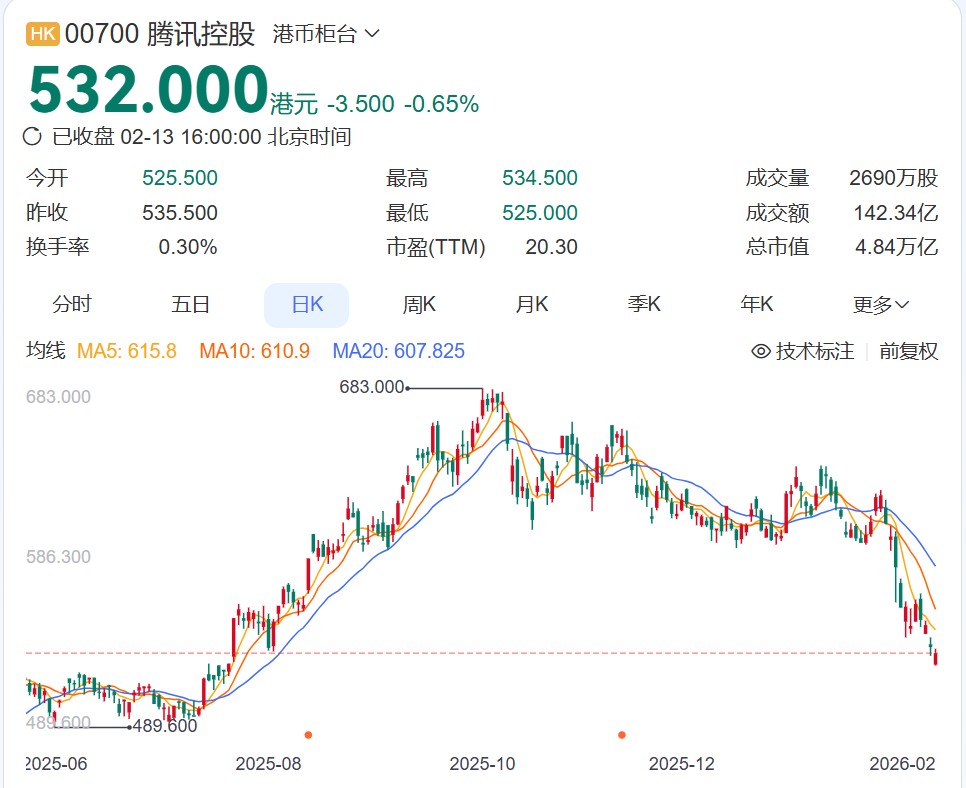Screen dimensions: 966x788
Task: Select the 月K chart tab
Action: pos(532,304)
